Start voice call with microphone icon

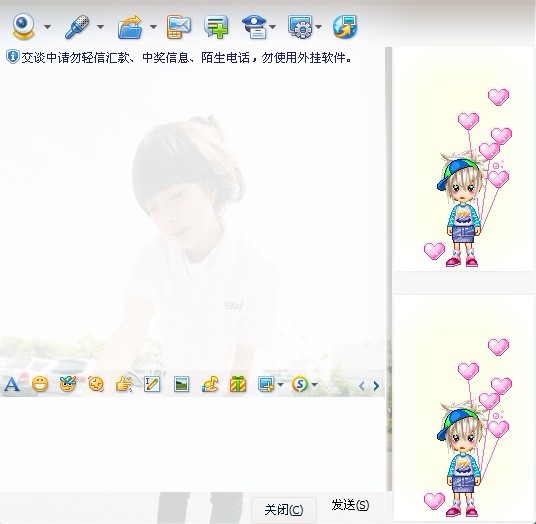77,27
